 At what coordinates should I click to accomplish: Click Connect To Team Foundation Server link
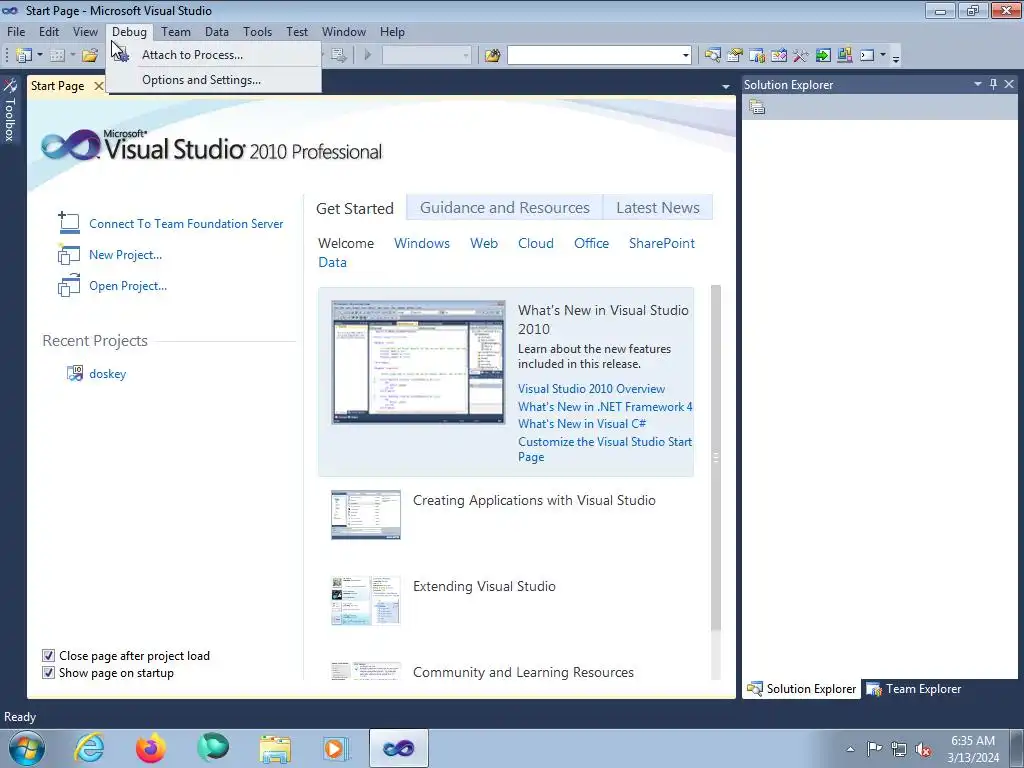tap(186, 223)
